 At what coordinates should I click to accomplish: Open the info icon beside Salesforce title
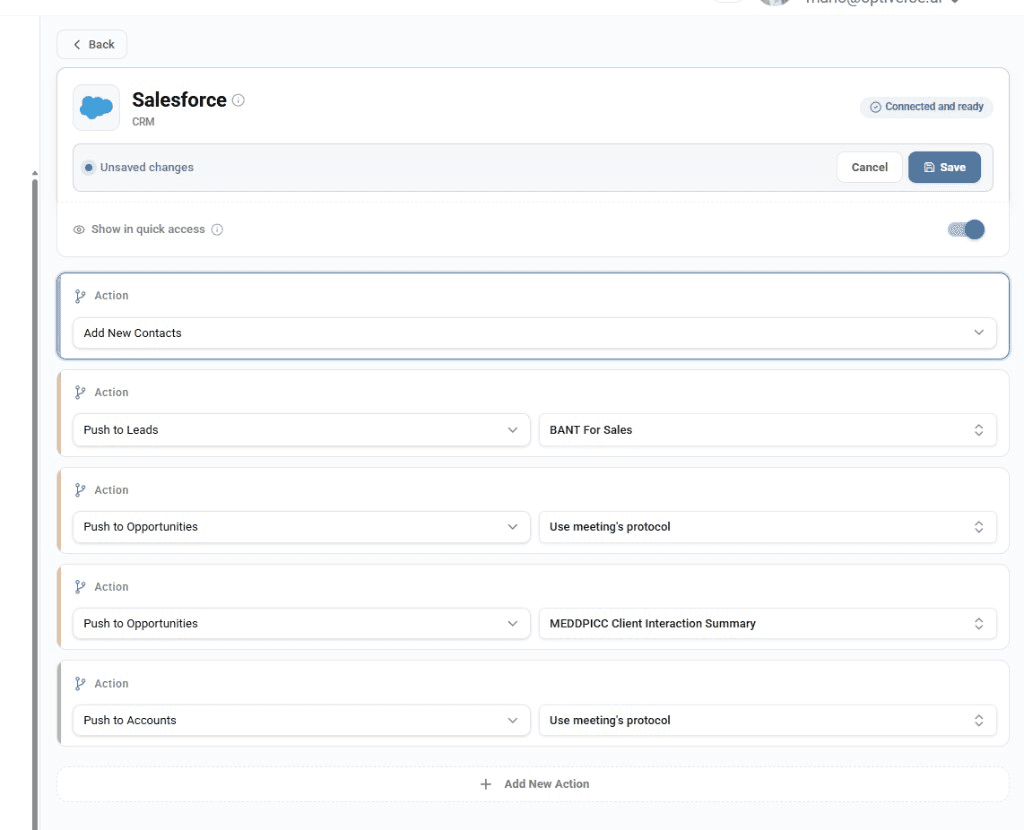(x=238, y=100)
